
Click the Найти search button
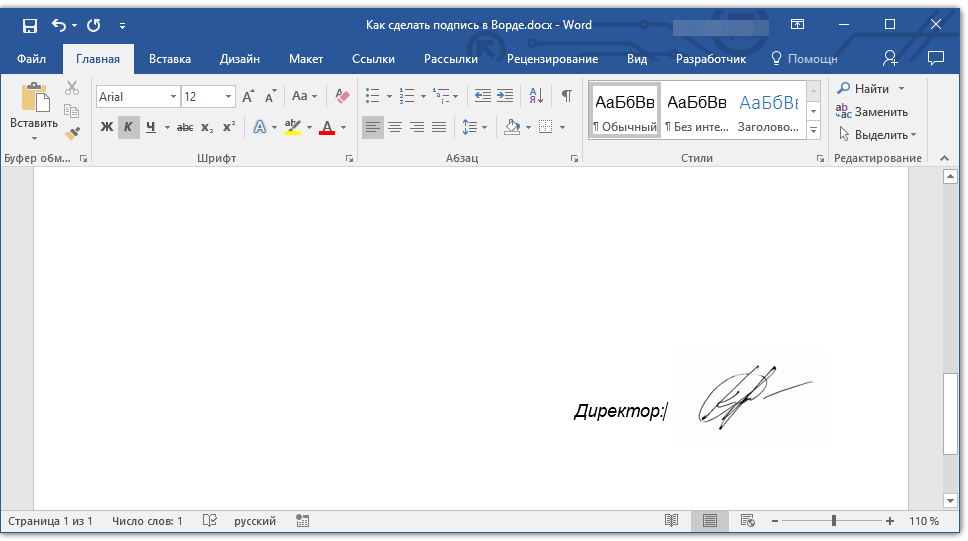[x=864, y=89]
